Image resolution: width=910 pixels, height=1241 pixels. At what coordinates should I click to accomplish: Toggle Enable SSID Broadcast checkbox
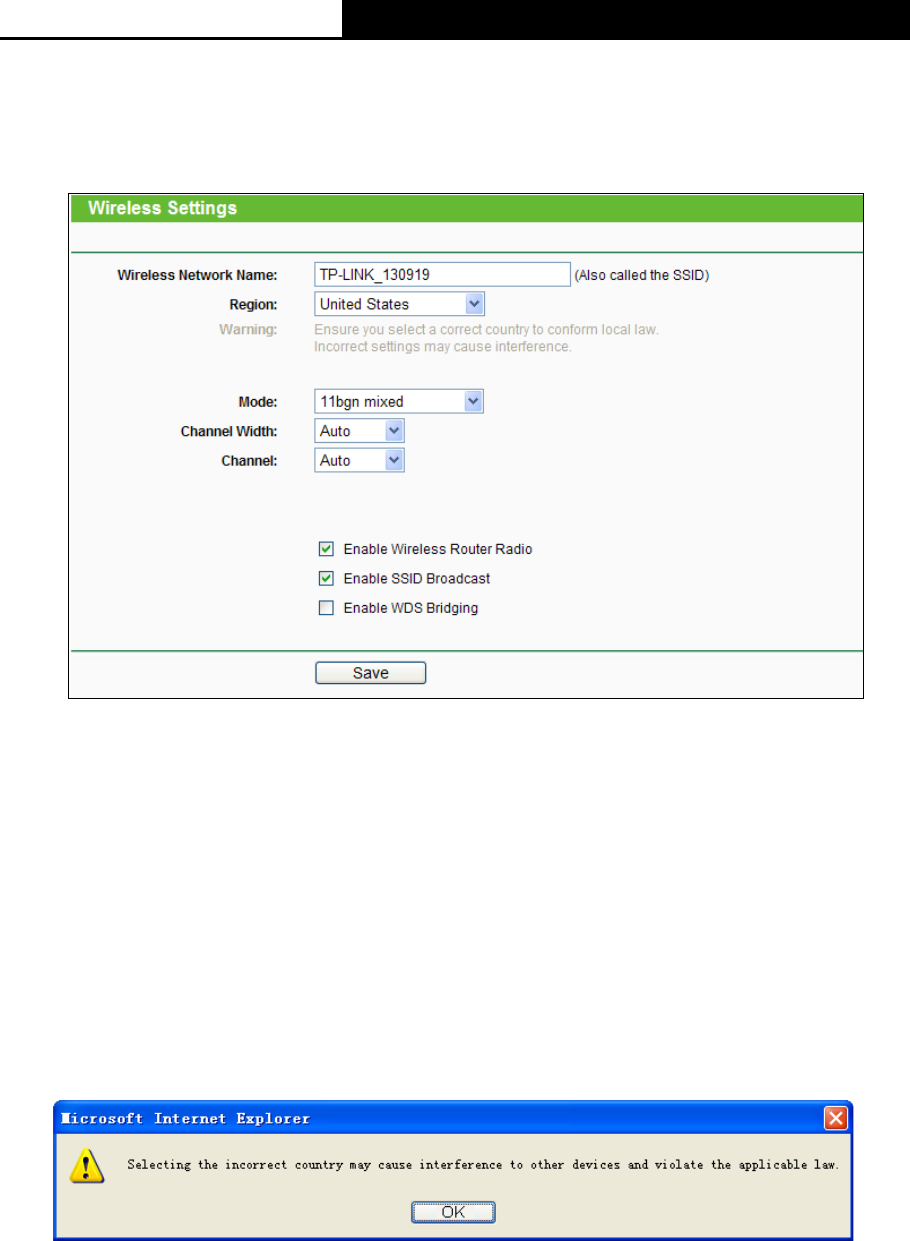click(x=325, y=578)
